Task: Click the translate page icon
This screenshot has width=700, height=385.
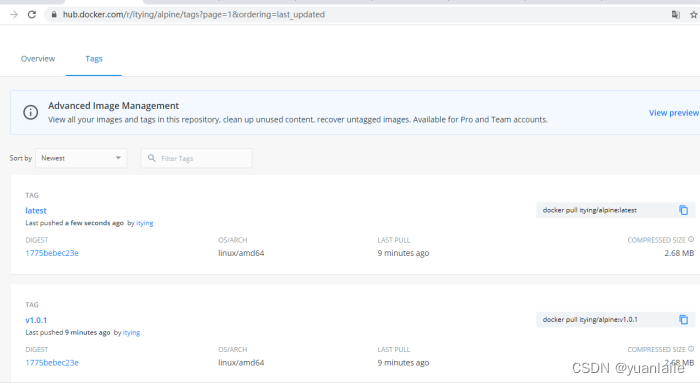Action: pos(675,14)
